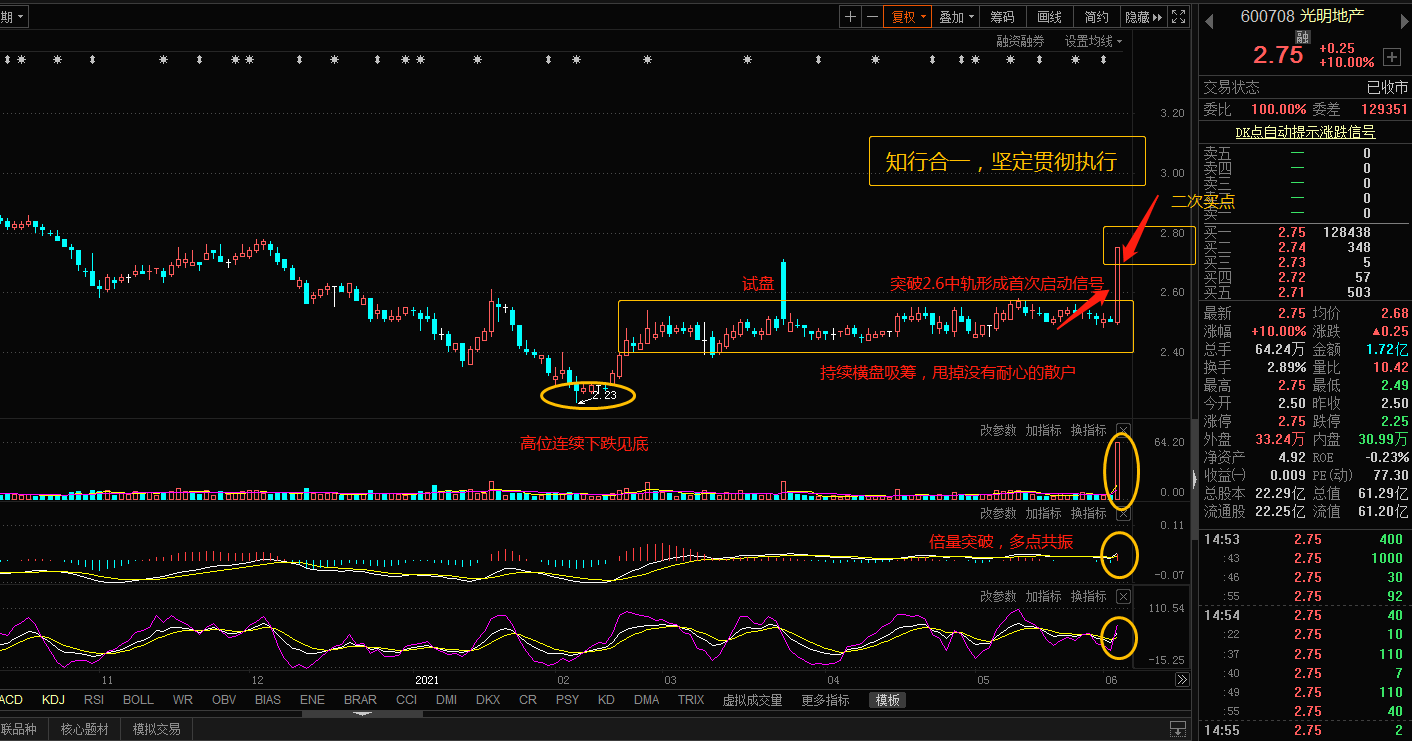This screenshot has height=741, width=1412.
Task: Click the download icon at bottom right
Action: (1179, 729)
